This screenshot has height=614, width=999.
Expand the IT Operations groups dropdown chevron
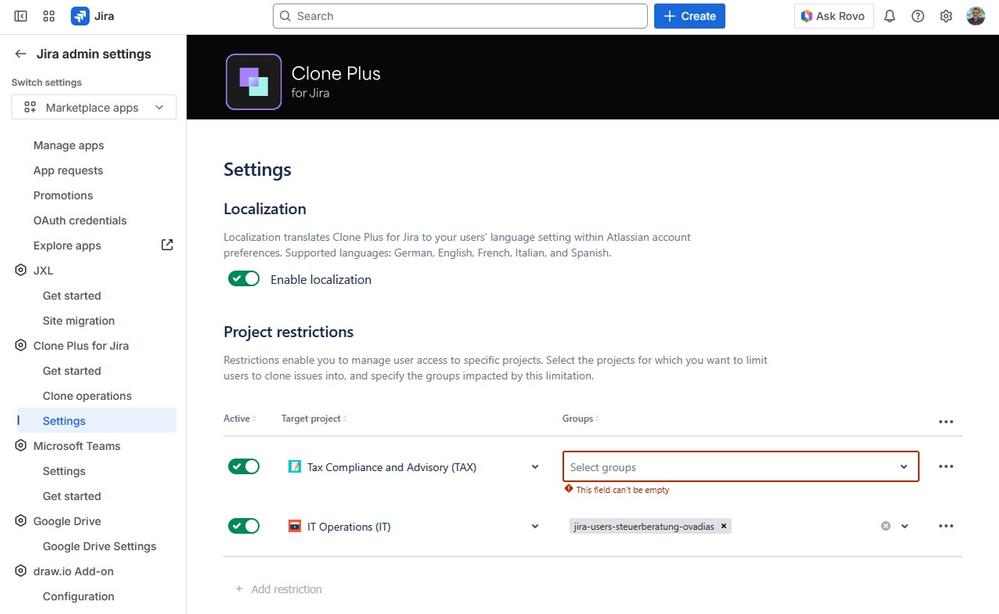pos(905,526)
